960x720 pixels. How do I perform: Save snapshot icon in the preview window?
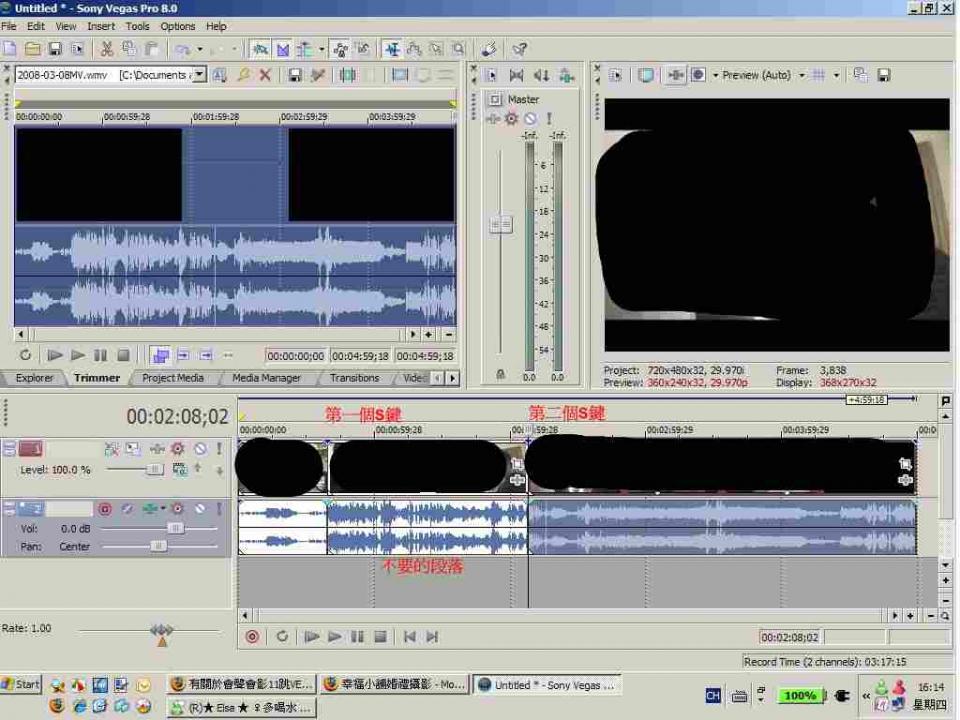(x=883, y=75)
